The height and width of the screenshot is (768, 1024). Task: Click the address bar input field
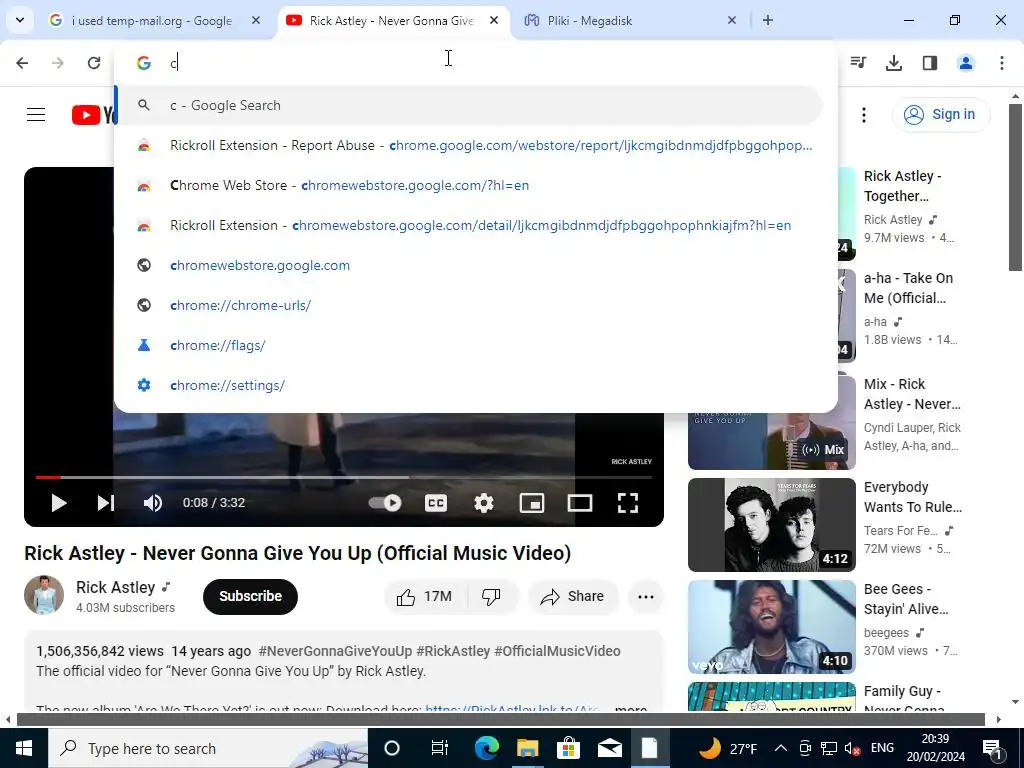475,63
